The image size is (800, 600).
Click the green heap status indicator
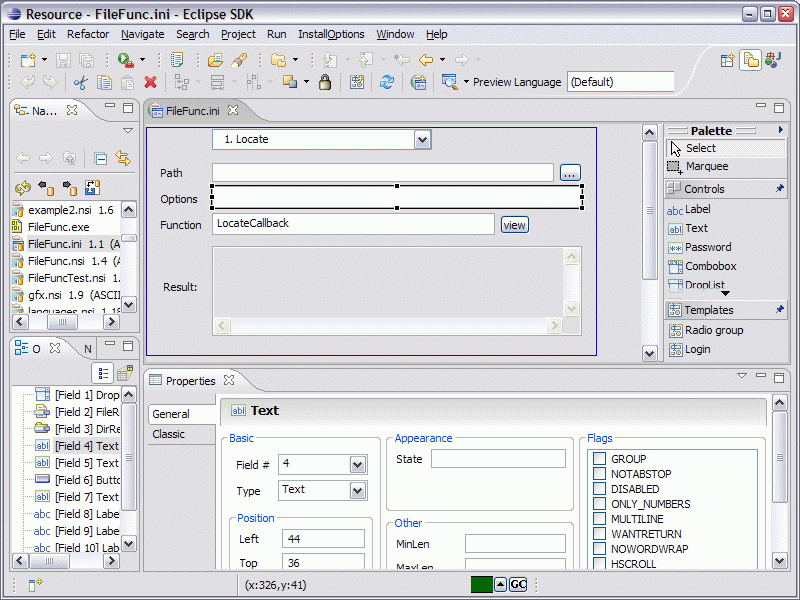481,584
